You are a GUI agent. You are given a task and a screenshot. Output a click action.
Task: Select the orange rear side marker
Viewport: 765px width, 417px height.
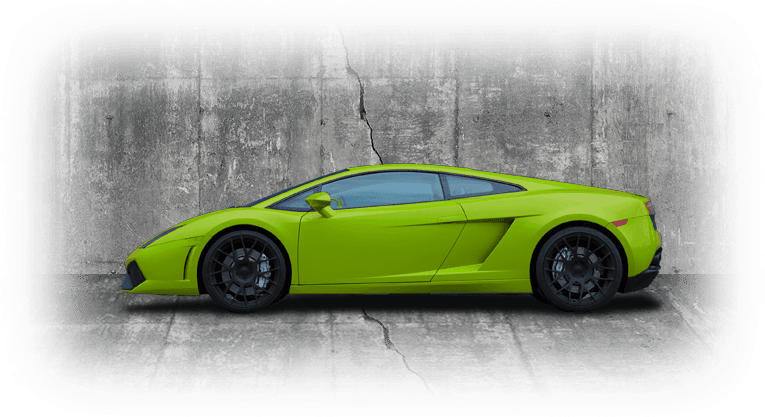click(x=619, y=222)
